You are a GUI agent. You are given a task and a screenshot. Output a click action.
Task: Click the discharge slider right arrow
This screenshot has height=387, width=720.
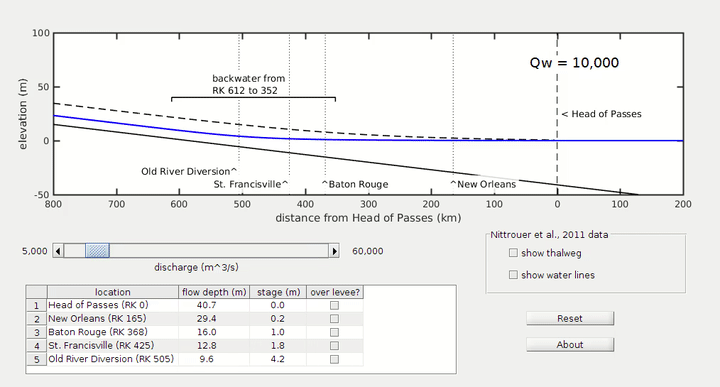(334, 251)
